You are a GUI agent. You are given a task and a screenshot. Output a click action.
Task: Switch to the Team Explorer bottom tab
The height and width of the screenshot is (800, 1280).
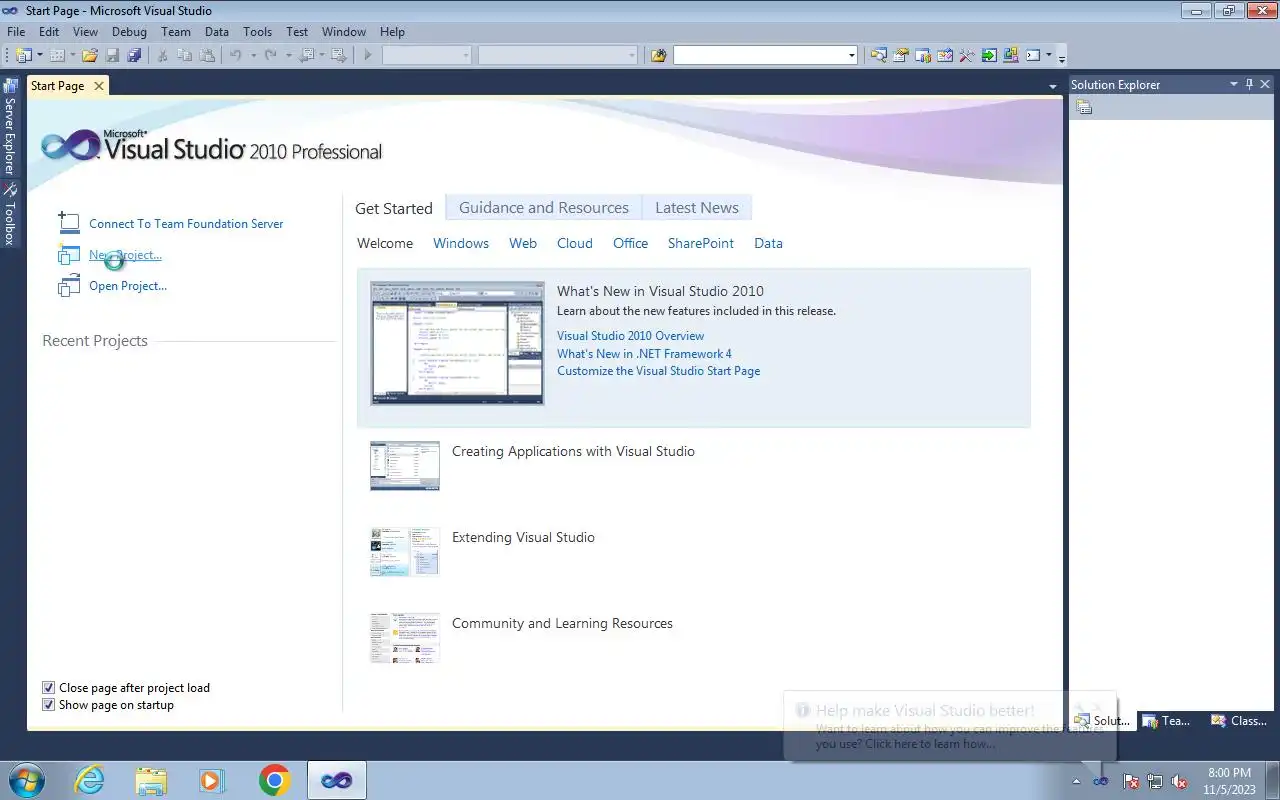click(1166, 720)
